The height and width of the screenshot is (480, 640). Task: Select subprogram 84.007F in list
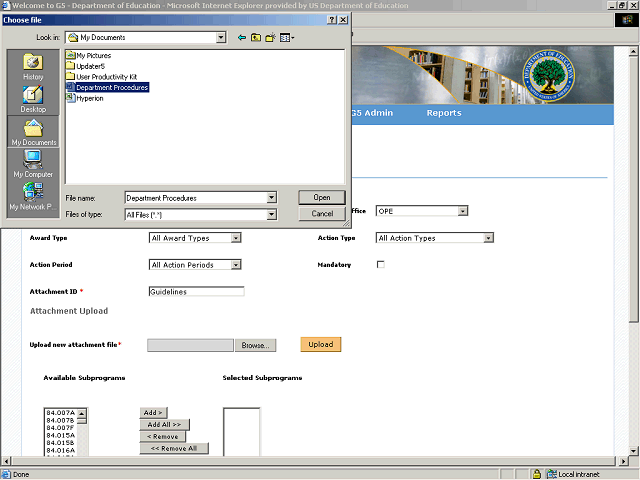(60, 428)
